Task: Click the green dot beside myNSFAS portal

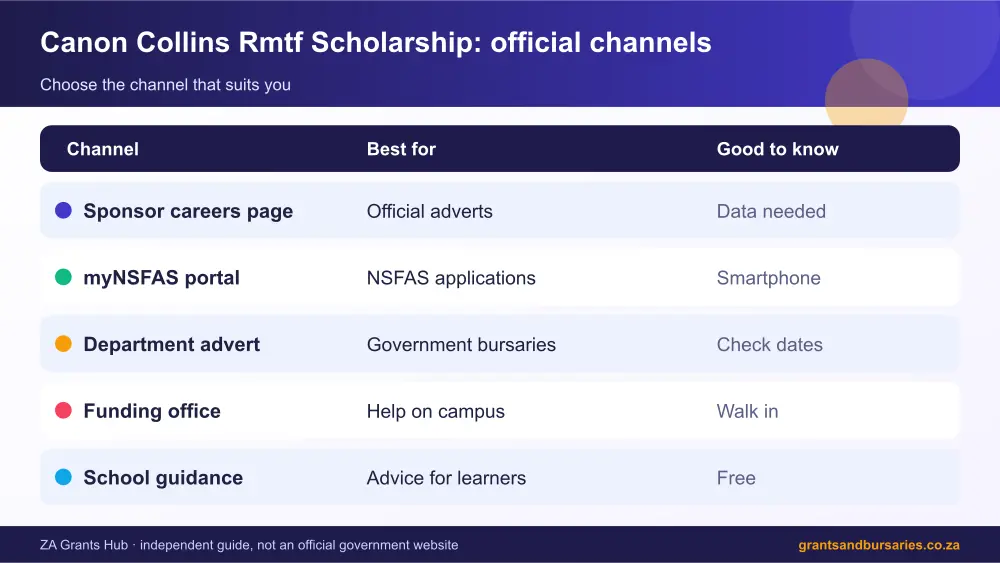Action: (x=63, y=277)
